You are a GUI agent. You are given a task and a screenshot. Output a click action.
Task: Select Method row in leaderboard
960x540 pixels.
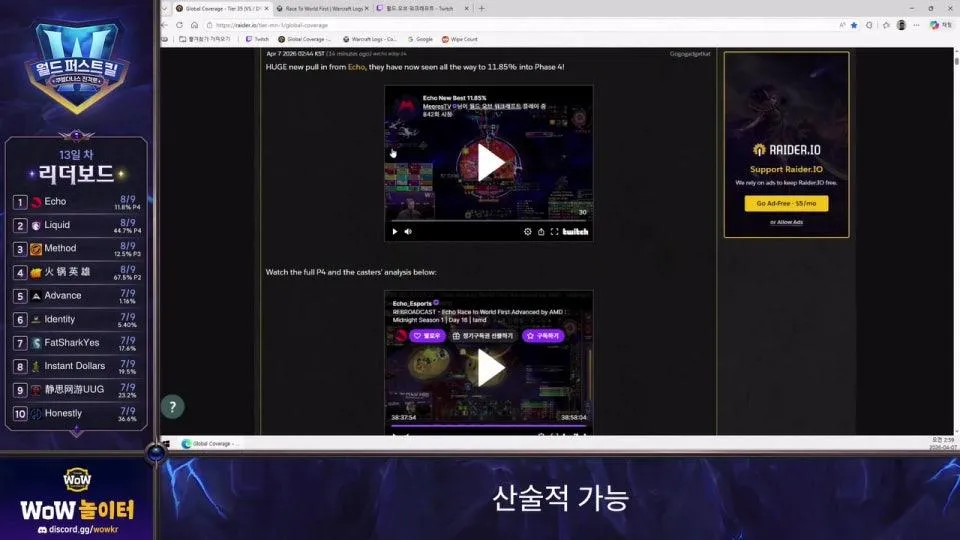point(77,249)
